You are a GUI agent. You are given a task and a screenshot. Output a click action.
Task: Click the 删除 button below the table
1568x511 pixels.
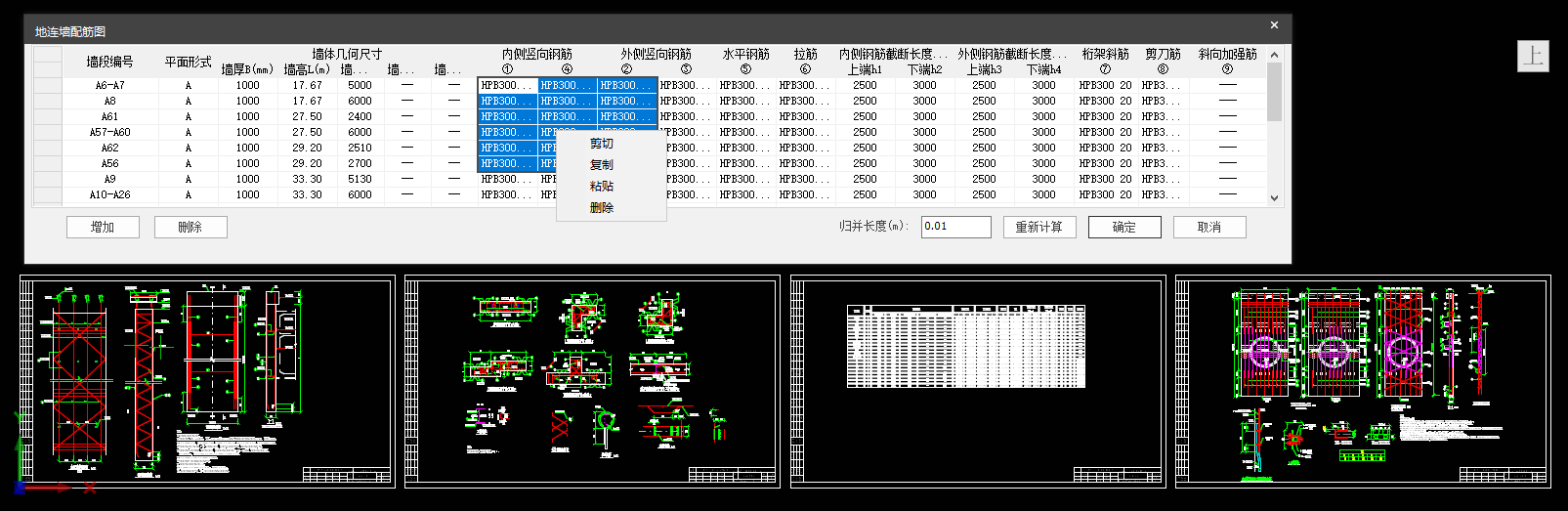[x=191, y=227]
